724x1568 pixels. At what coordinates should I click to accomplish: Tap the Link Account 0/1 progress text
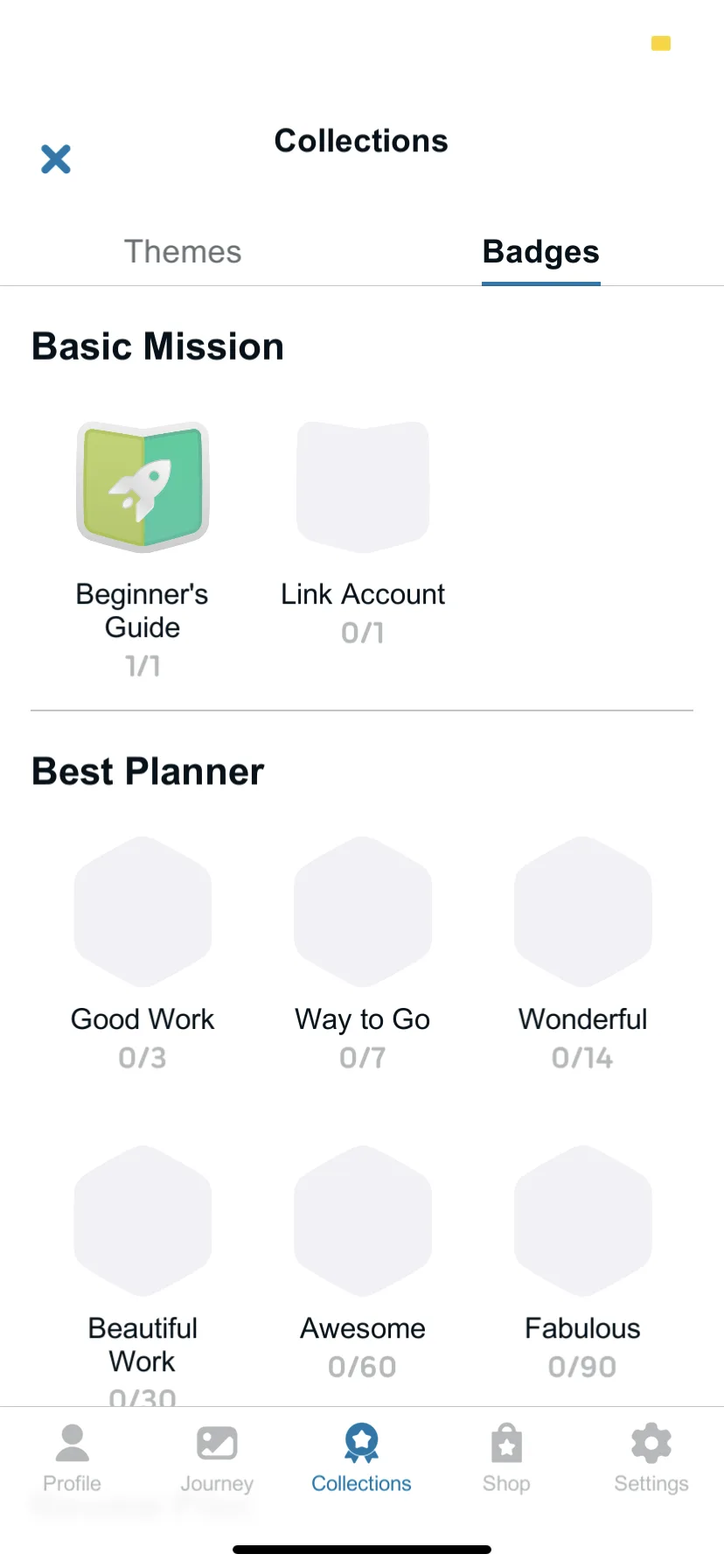(363, 633)
